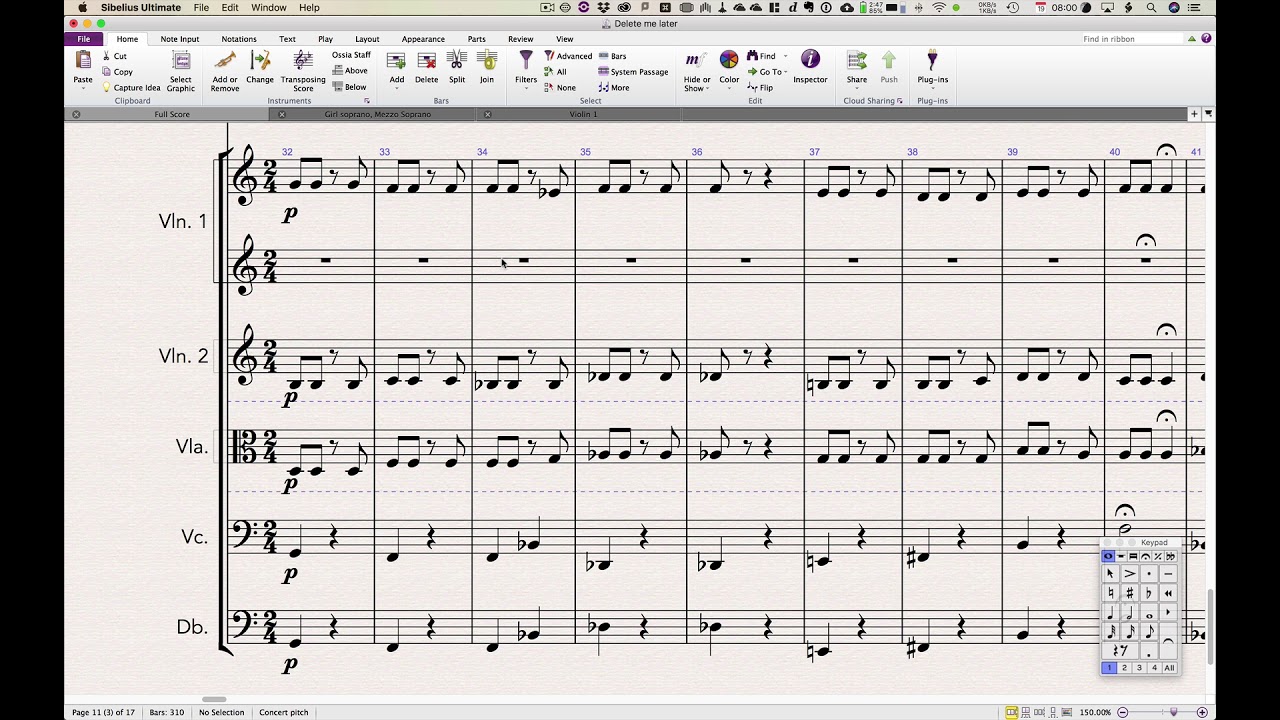Click the Flip icon
1280x720 pixels.
tap(752, 88)
